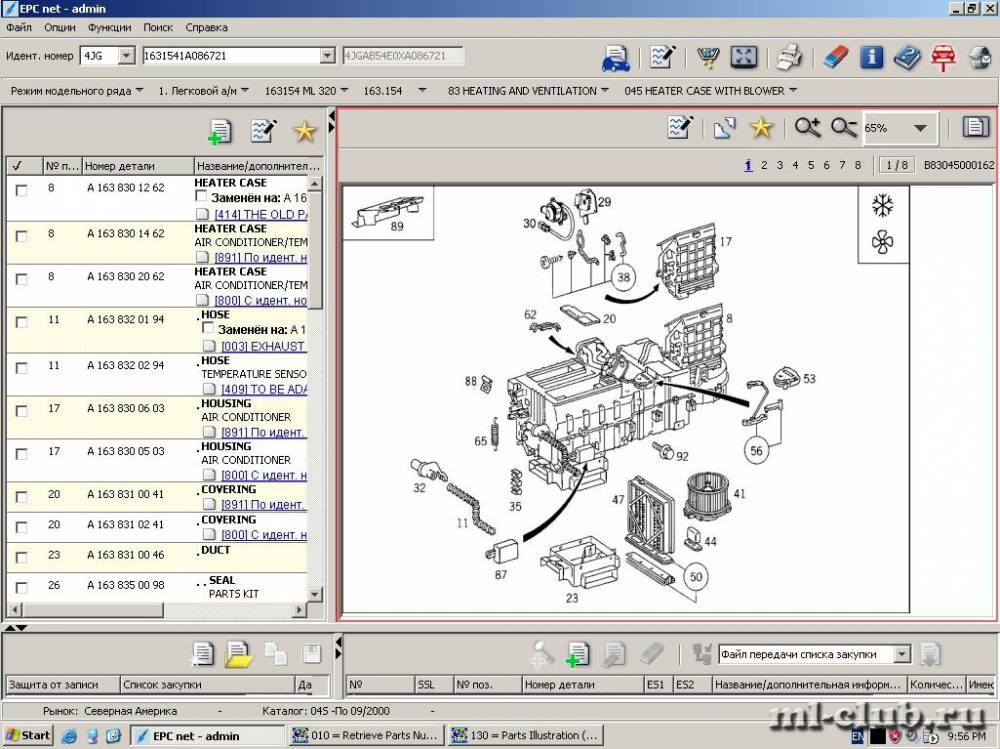Click the star favorites icon above parts list
This screenshot has width=1000, height=749.
(304, 131)
